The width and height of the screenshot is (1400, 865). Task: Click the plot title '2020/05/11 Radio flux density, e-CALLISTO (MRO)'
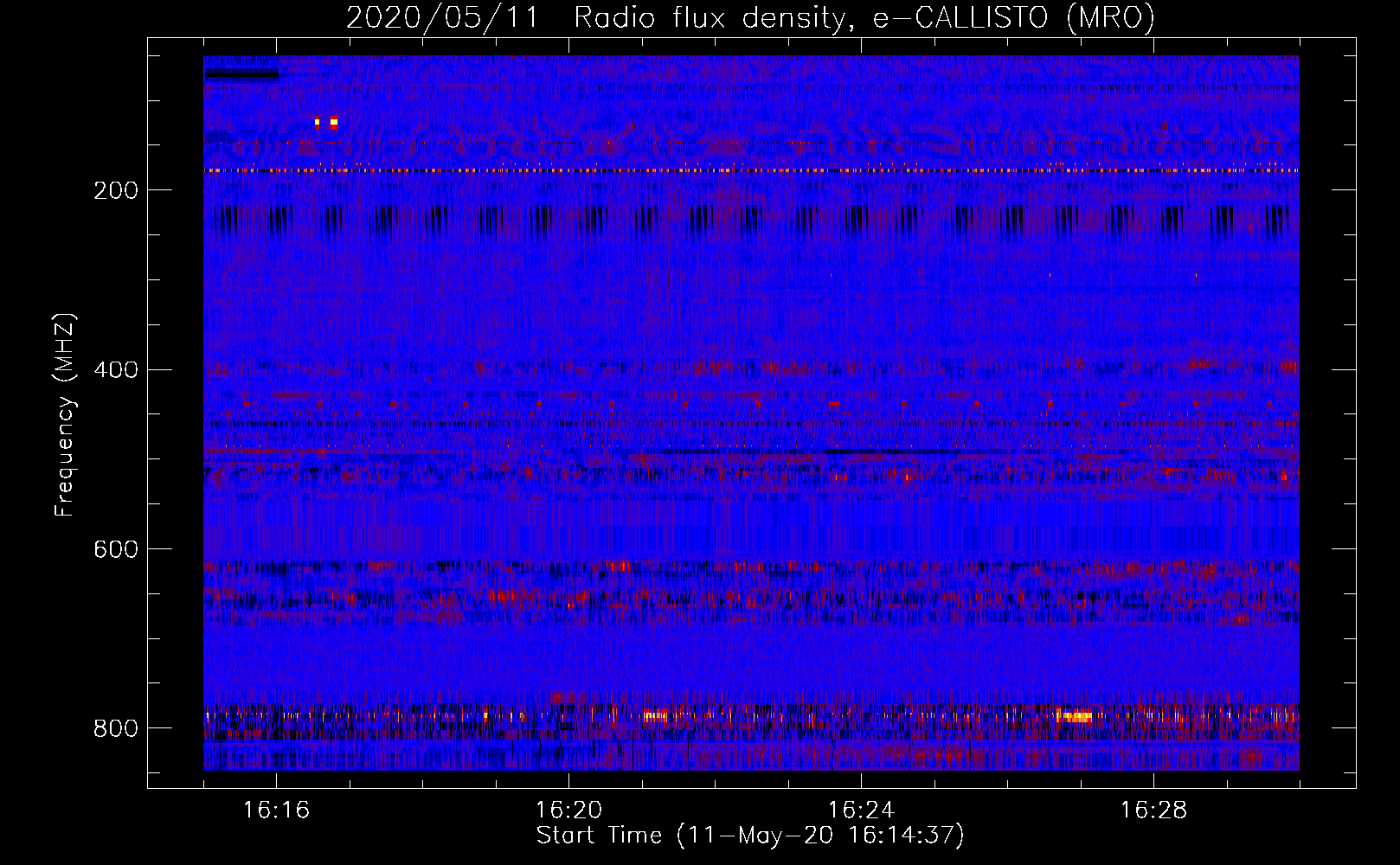click(x=750, y=17)
